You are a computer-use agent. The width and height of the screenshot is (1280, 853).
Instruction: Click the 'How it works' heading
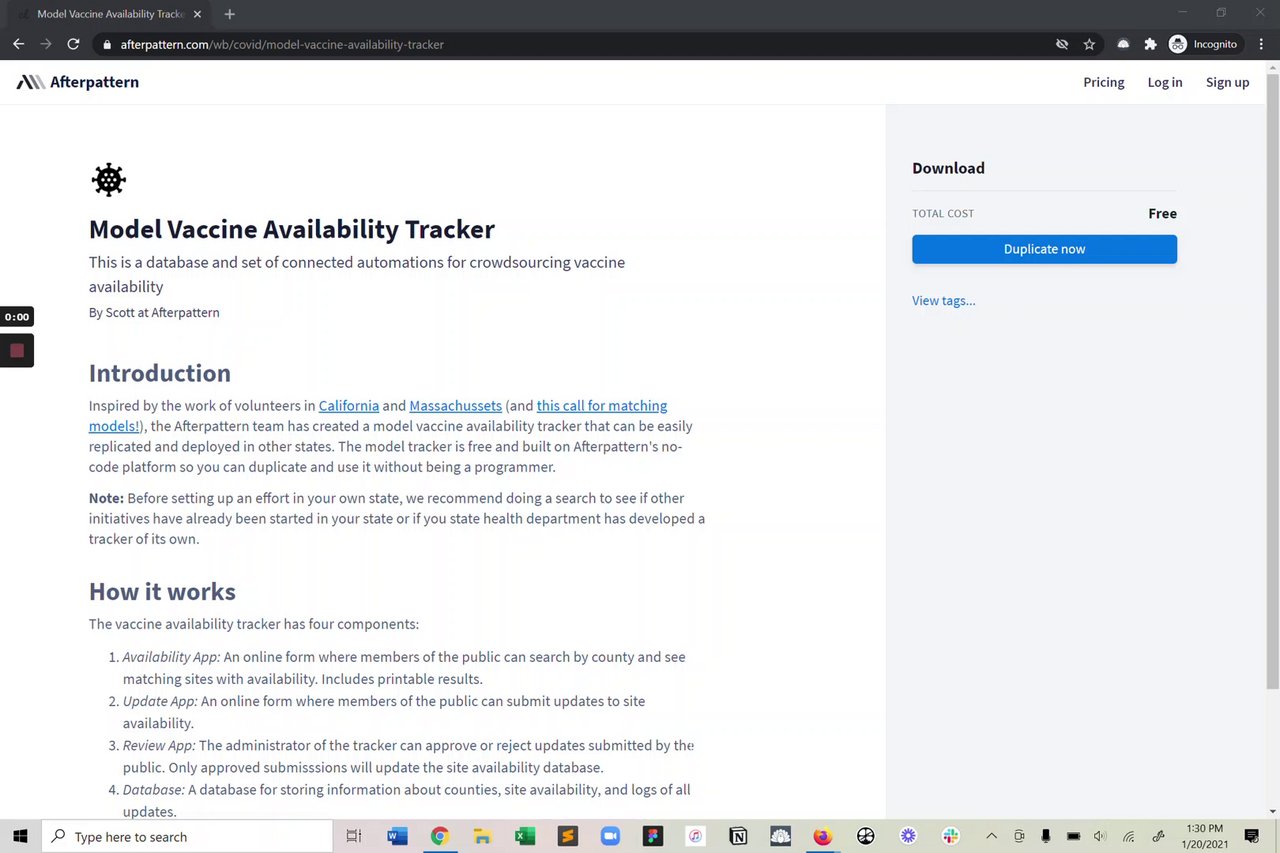[x=162, y=591]
